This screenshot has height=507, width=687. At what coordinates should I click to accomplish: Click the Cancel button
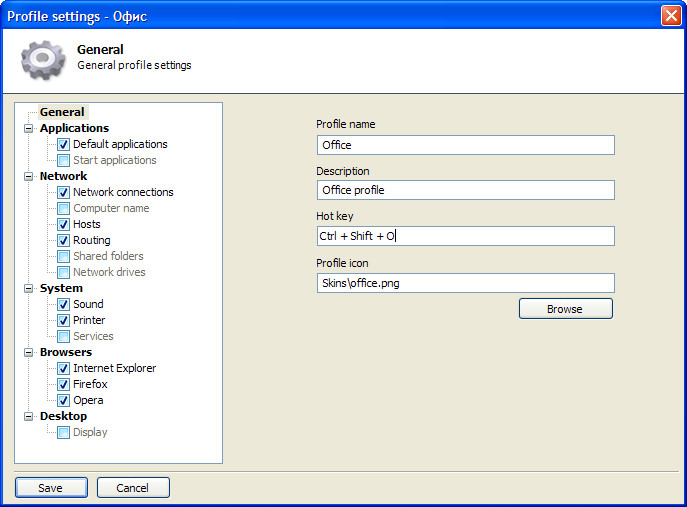(133, 488)
